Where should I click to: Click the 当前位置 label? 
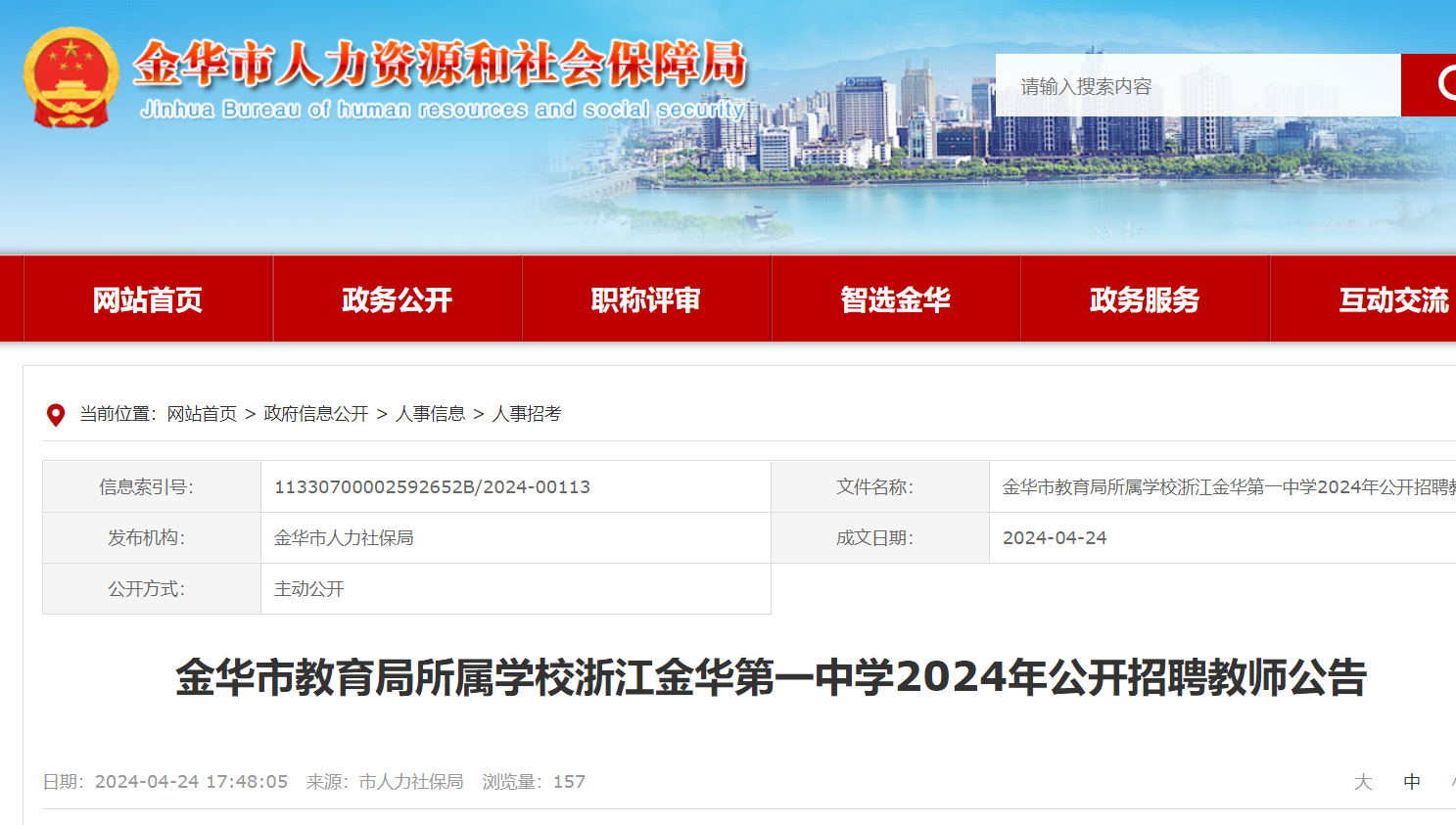117,414
